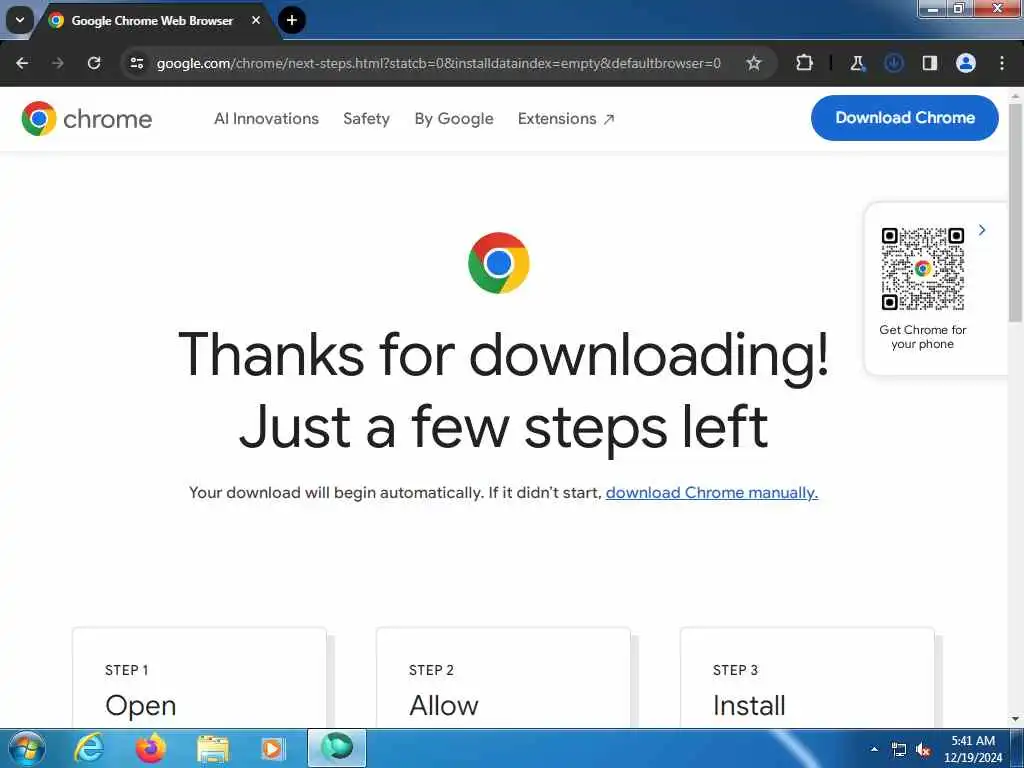Collapse the Get Chrome for phone card chevron
Image resolution: width=1024 pixels, height=768 pixels.
[x=982, y=230]
